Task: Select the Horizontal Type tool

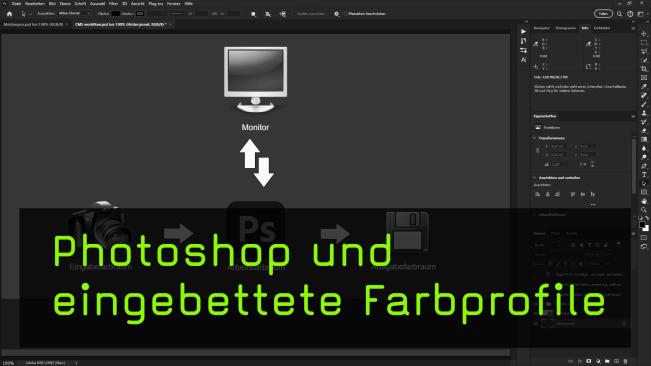Action: (644, 175)
